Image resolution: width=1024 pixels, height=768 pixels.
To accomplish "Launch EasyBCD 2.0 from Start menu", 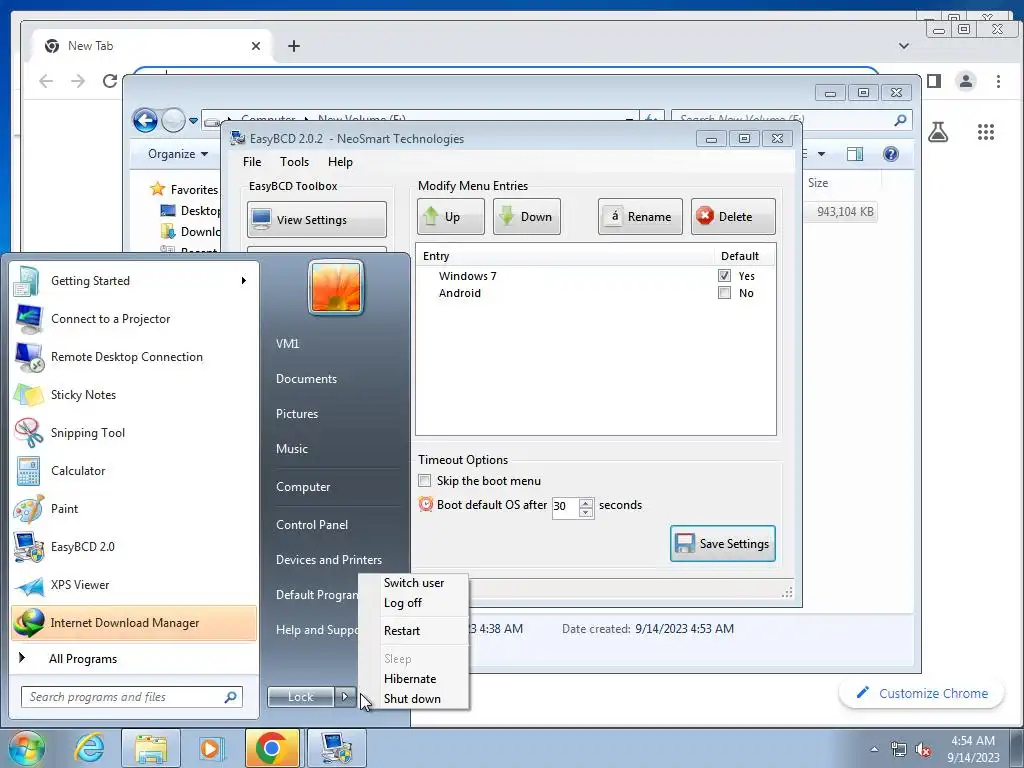I will pyautogui.click(x=134, y=547).
